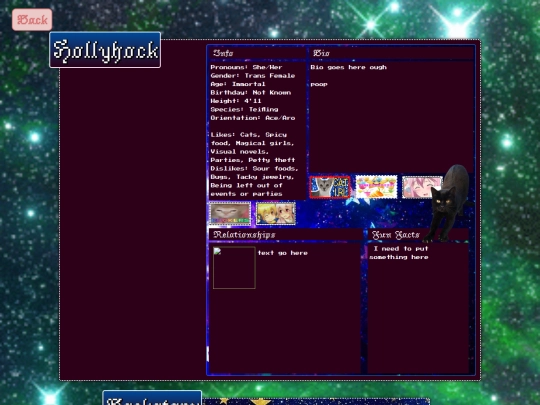Click the 'I need to put something here' text

pos(399,253)
